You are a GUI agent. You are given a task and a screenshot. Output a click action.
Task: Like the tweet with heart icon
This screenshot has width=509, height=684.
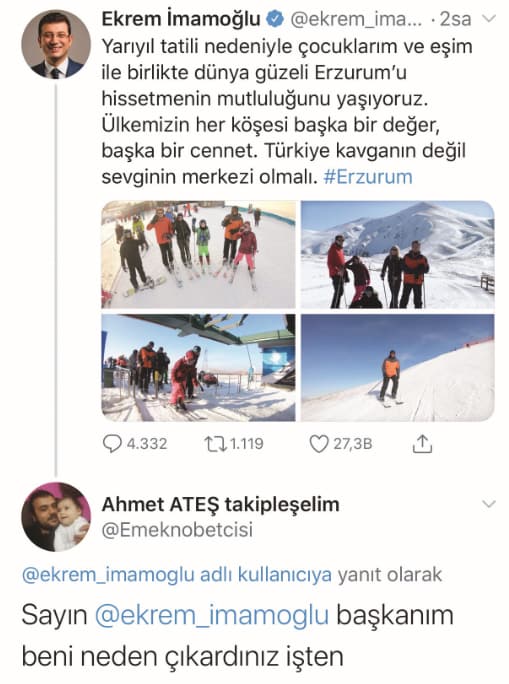(x=319, y=444)
